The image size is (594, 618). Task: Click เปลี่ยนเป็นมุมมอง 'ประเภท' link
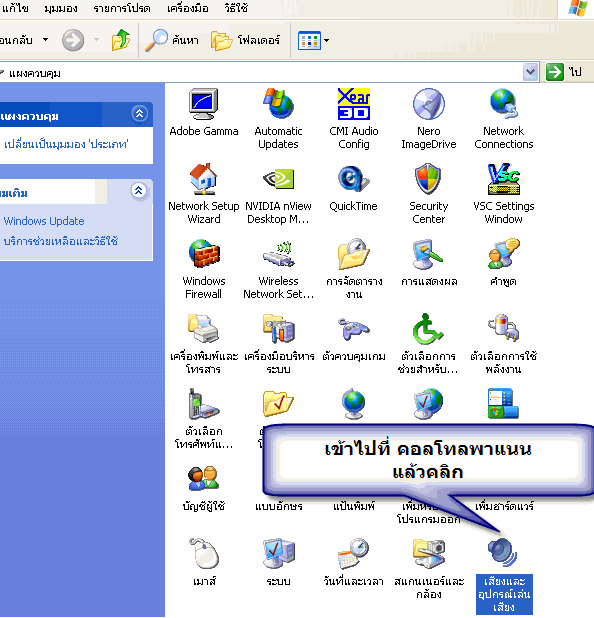pos(66,144)
